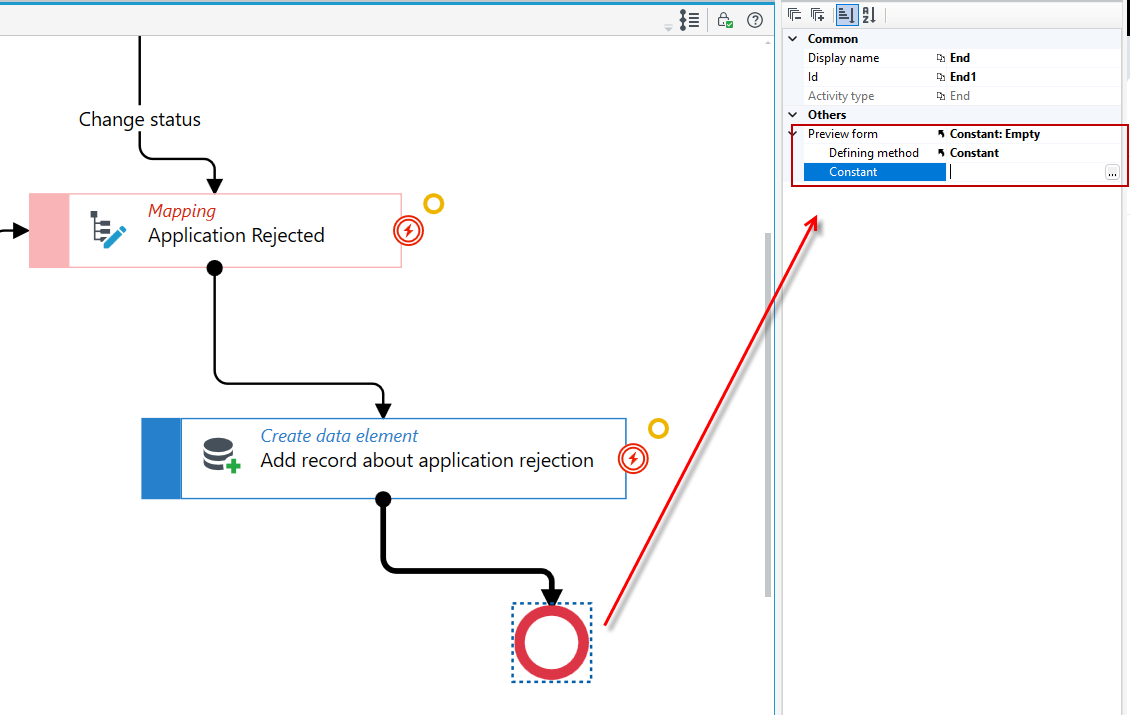Click the outline list icon in the diagram toolbar

pyautogui.click(x=689, y=20)
